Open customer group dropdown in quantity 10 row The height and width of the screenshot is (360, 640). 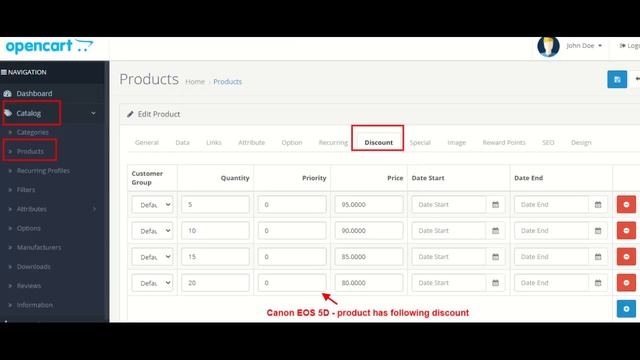[x=152, y=231]
